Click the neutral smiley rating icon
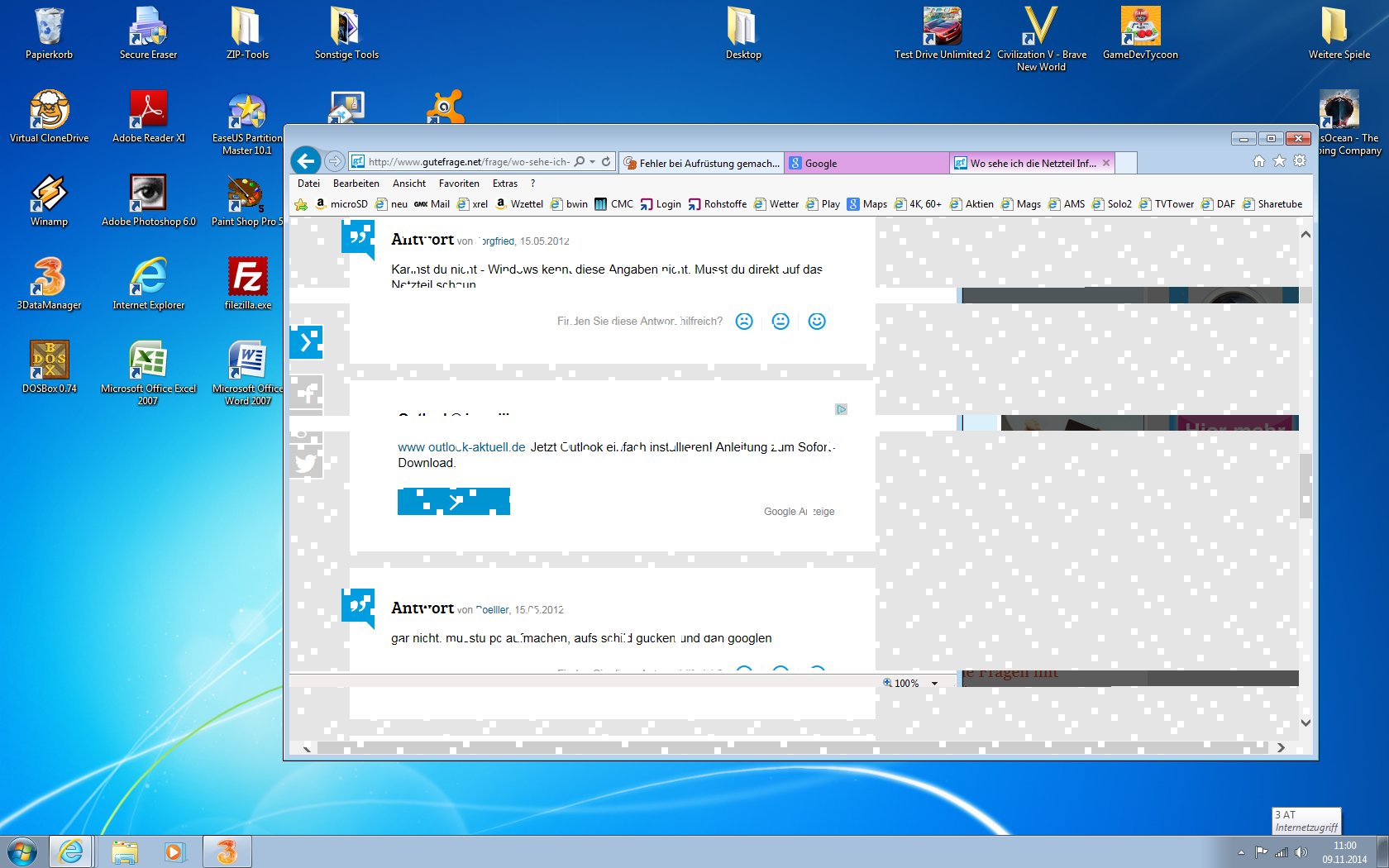1389x868 pixels. pos(780,322)
